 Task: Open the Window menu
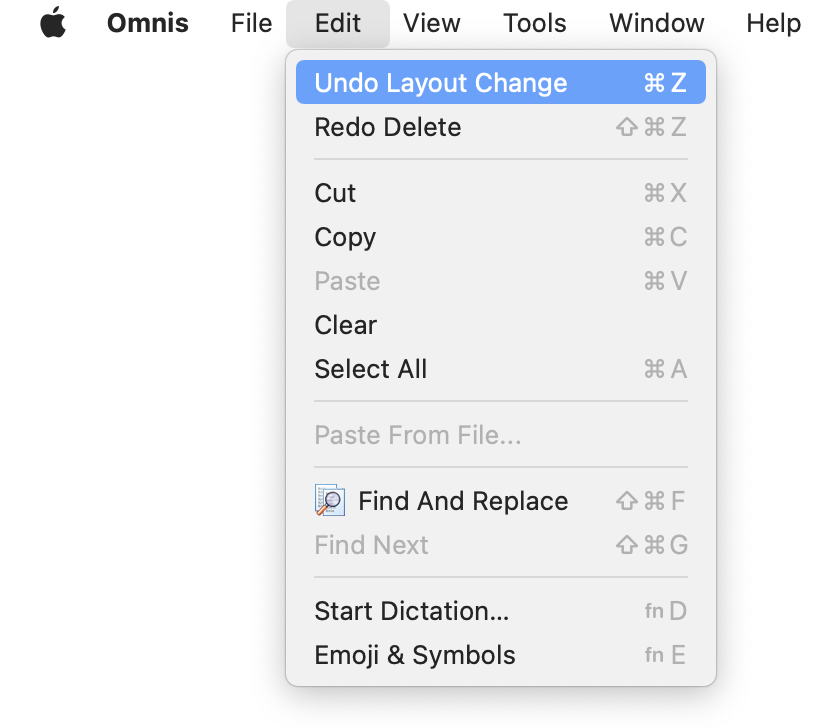(x=656, y=23)
